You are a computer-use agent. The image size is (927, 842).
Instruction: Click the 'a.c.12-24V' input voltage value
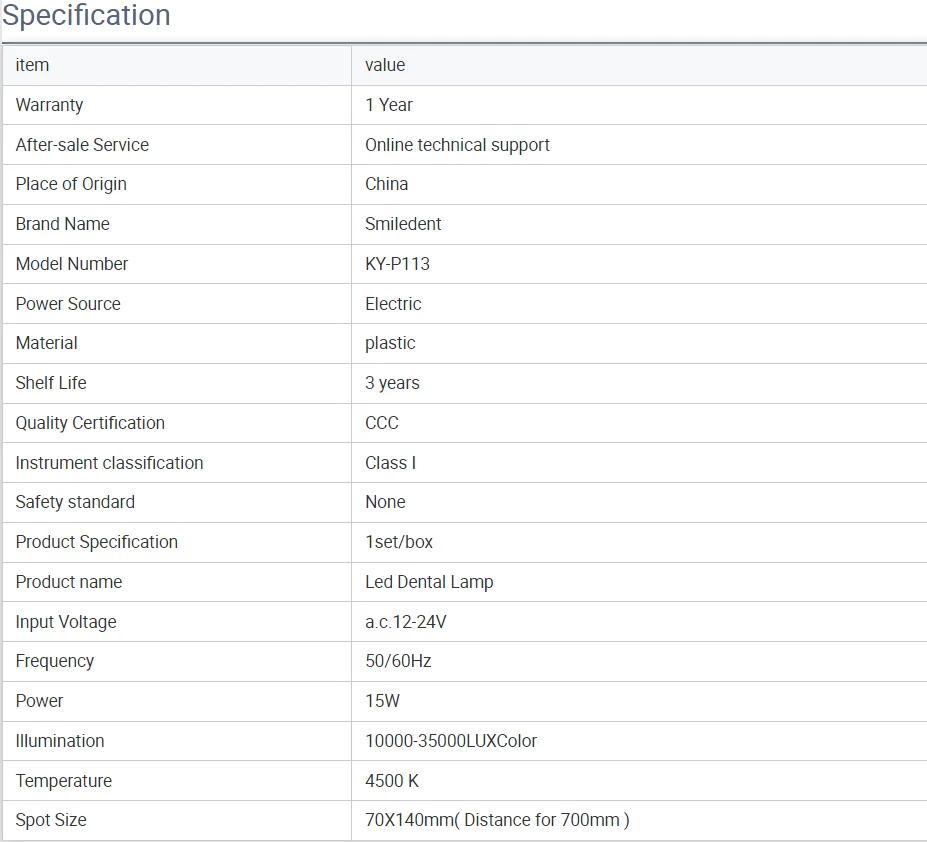coord(406,622)
